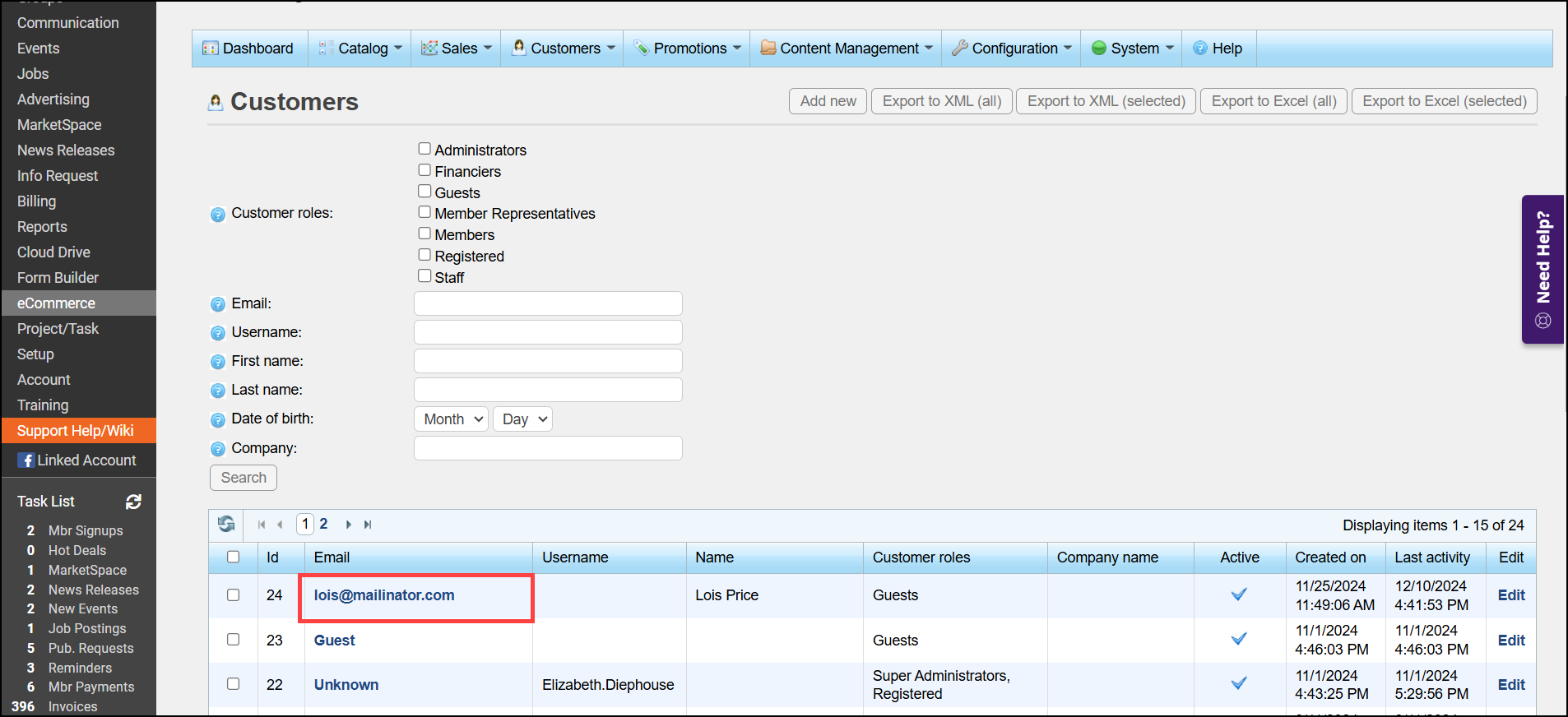Open the Day dropdown for date of birth
This screenshot has height=717, width=1568.
click(522, 419)
